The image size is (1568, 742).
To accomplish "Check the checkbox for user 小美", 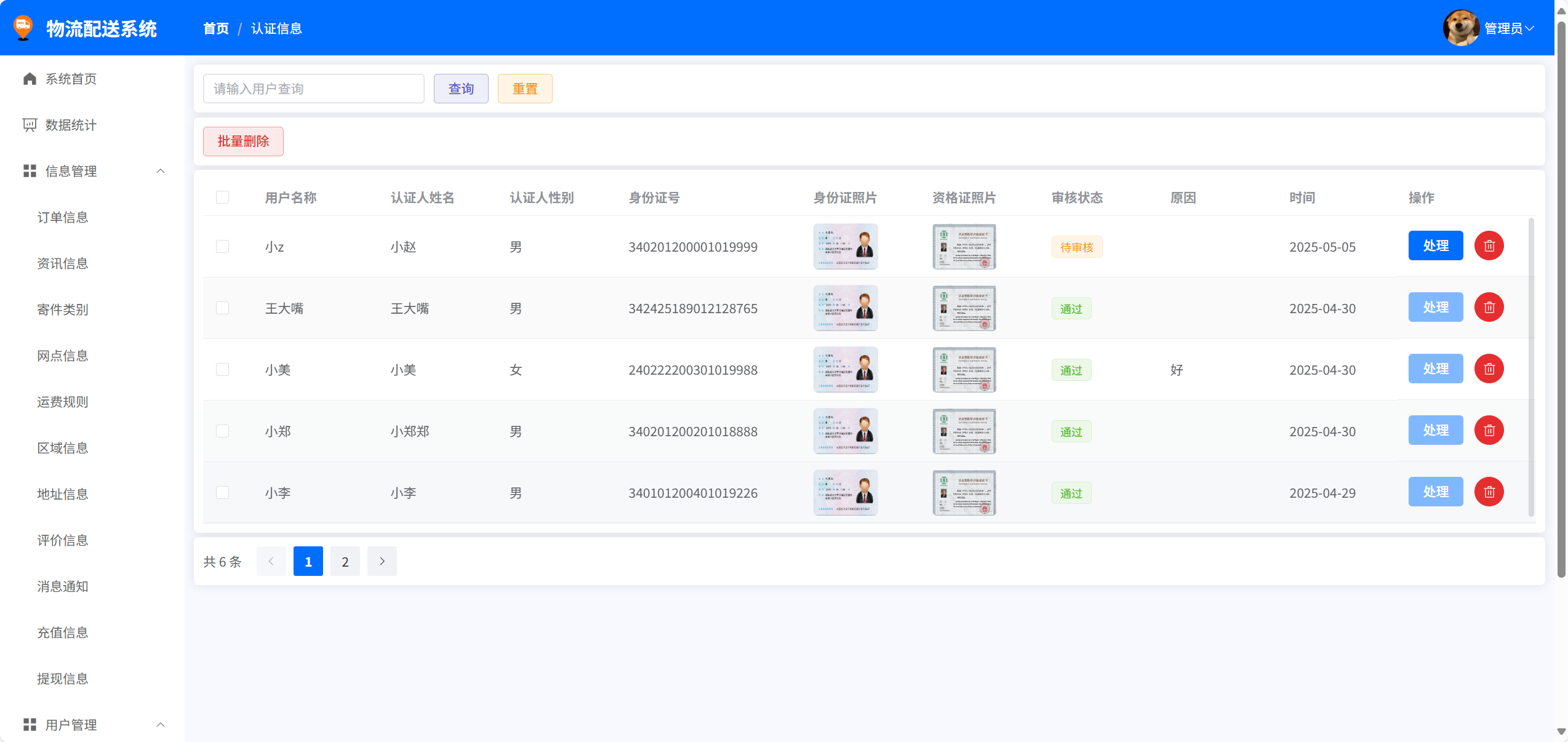I will point(222,370).
